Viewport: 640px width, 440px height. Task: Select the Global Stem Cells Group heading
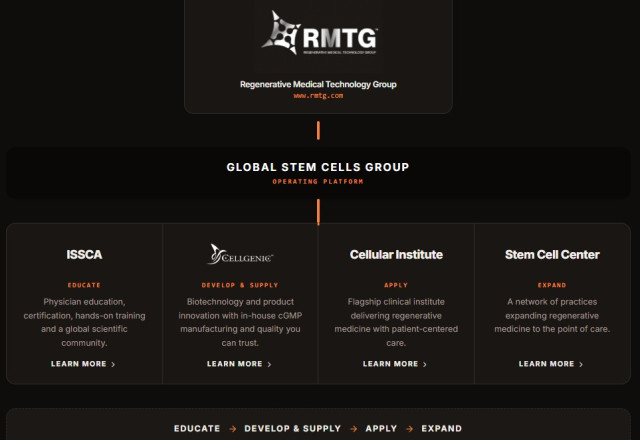coord(318,167)
